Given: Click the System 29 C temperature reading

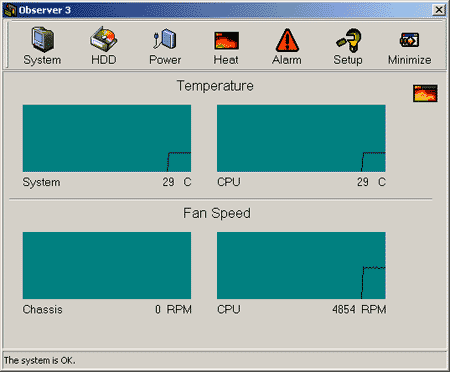Looking at the screenshot, I should (x=177, y=182).
